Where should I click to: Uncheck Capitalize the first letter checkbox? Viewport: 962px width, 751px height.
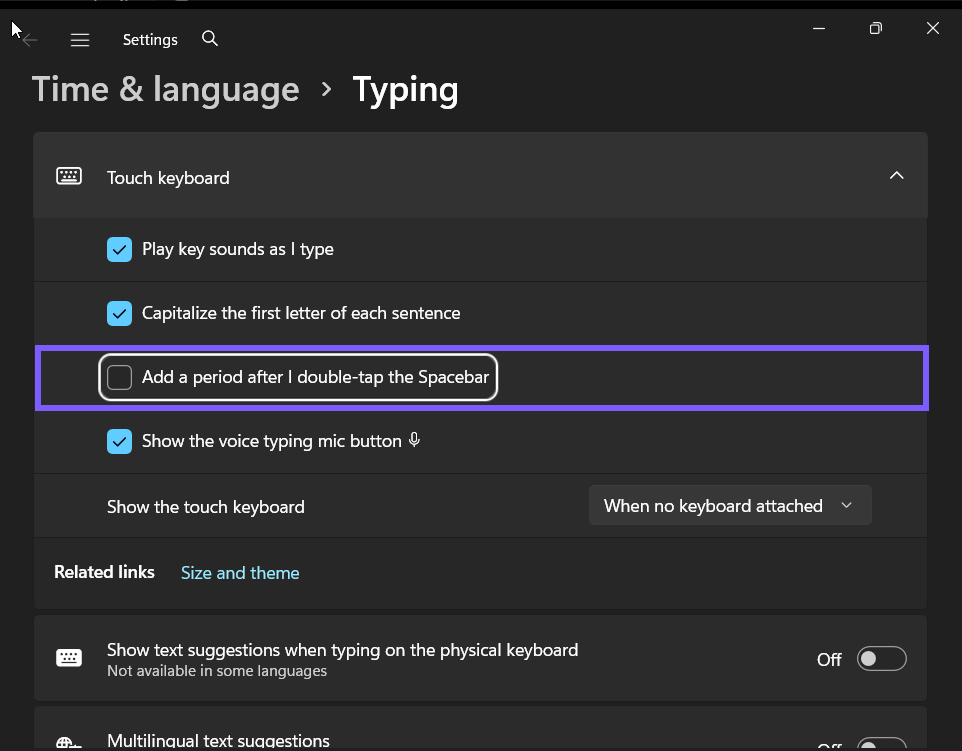pyautogui.click(x=120, y=314)
